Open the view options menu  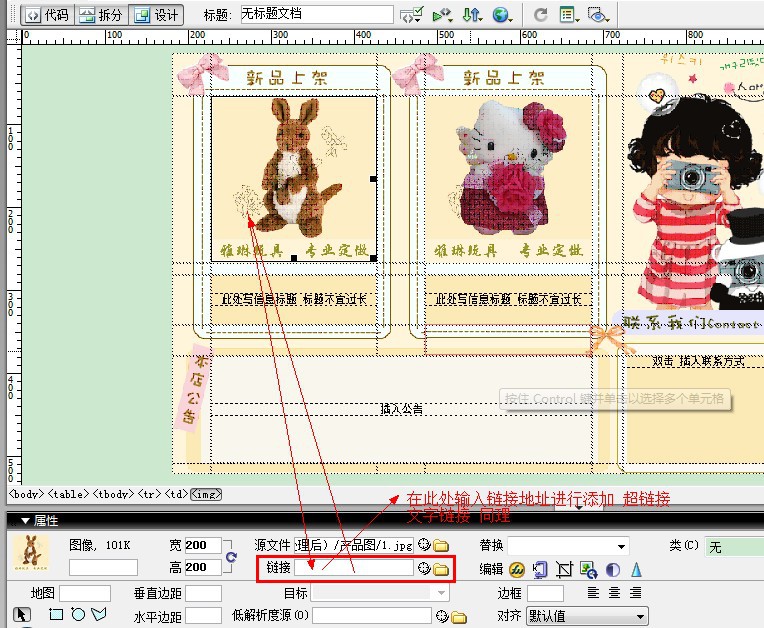569,15
